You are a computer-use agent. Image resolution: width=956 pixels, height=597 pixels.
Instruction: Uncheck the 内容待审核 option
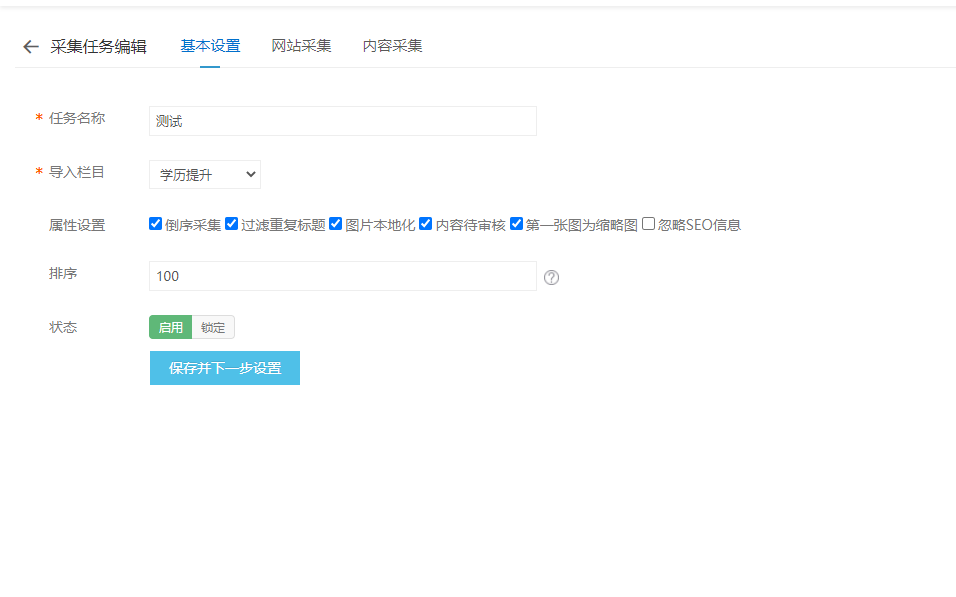tap(426, 224)
